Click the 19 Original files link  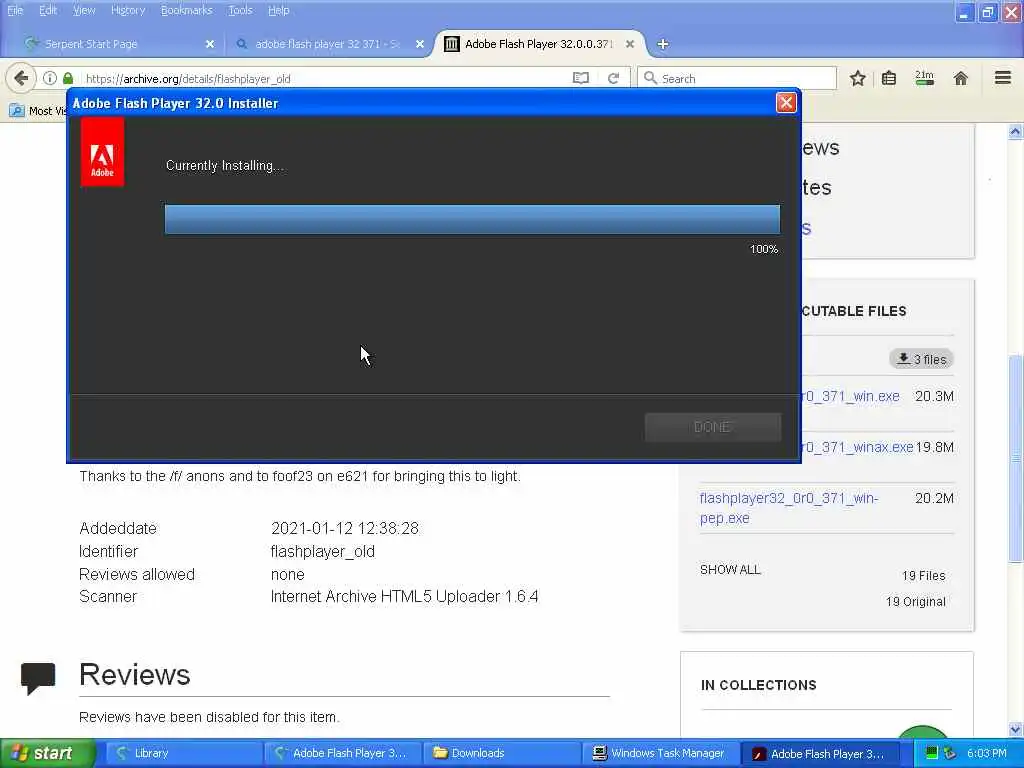[x=916, y=601]
